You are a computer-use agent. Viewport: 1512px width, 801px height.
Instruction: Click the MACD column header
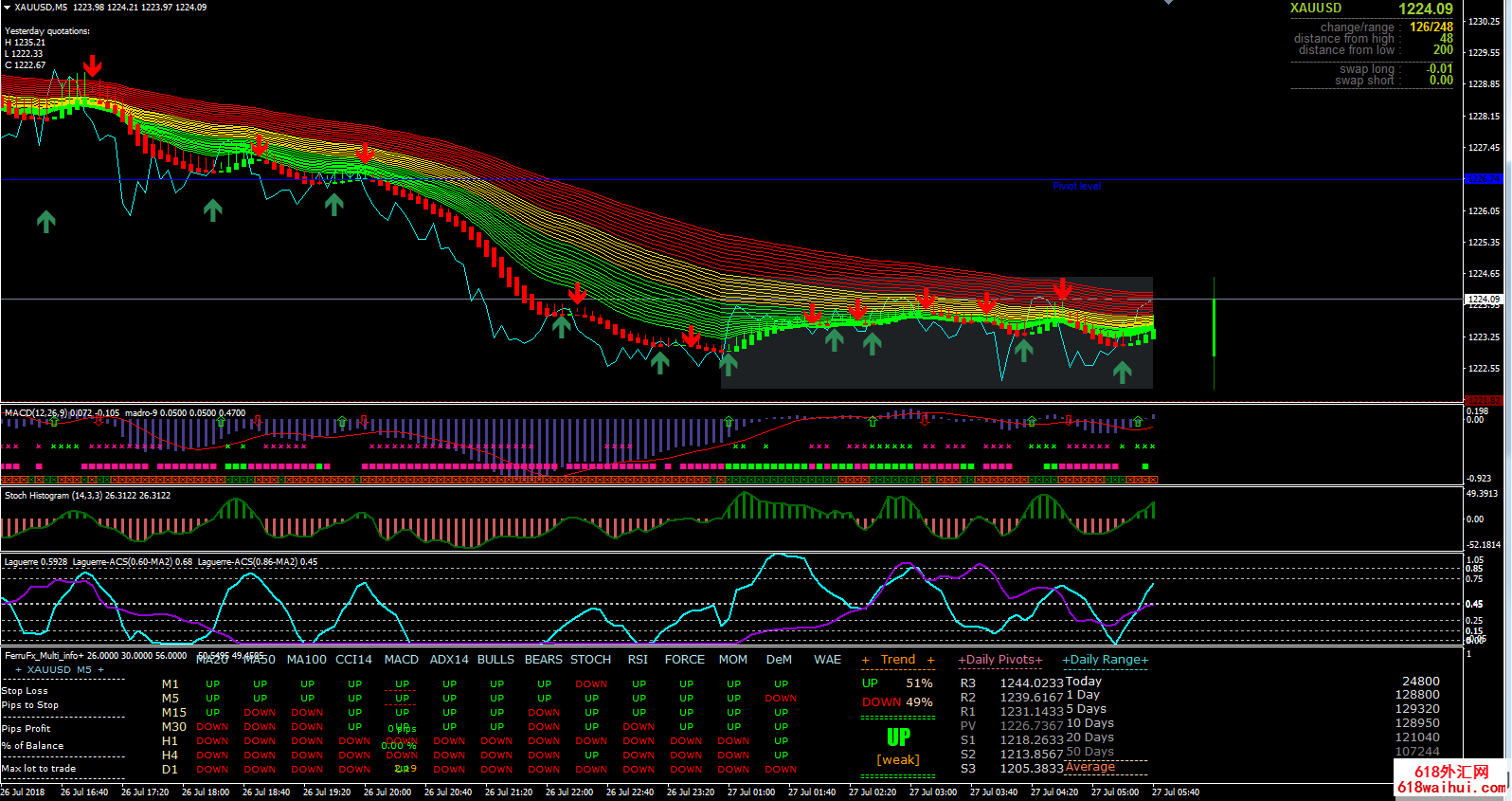(402, 660)
